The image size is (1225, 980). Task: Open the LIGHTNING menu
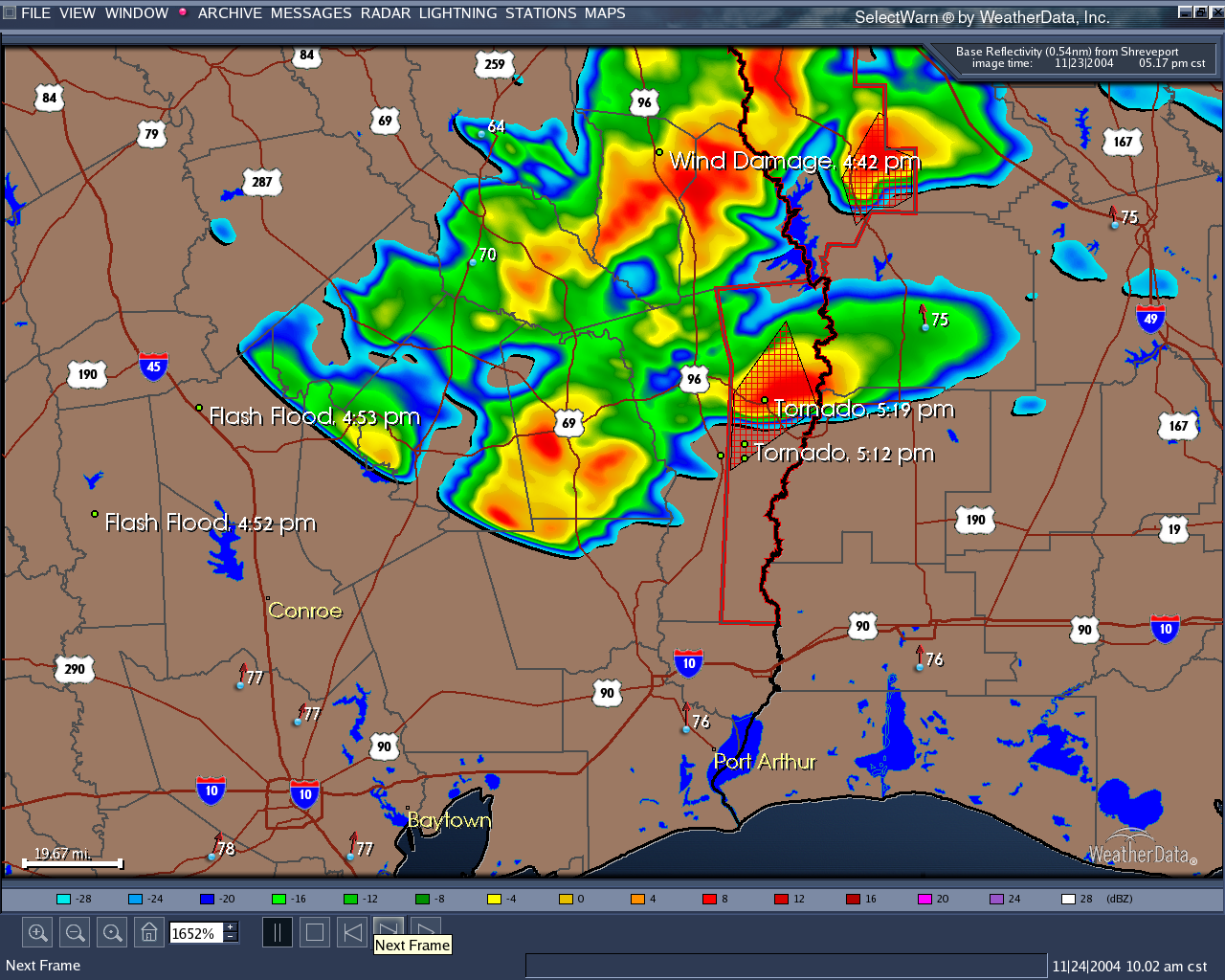coord(457,13)
